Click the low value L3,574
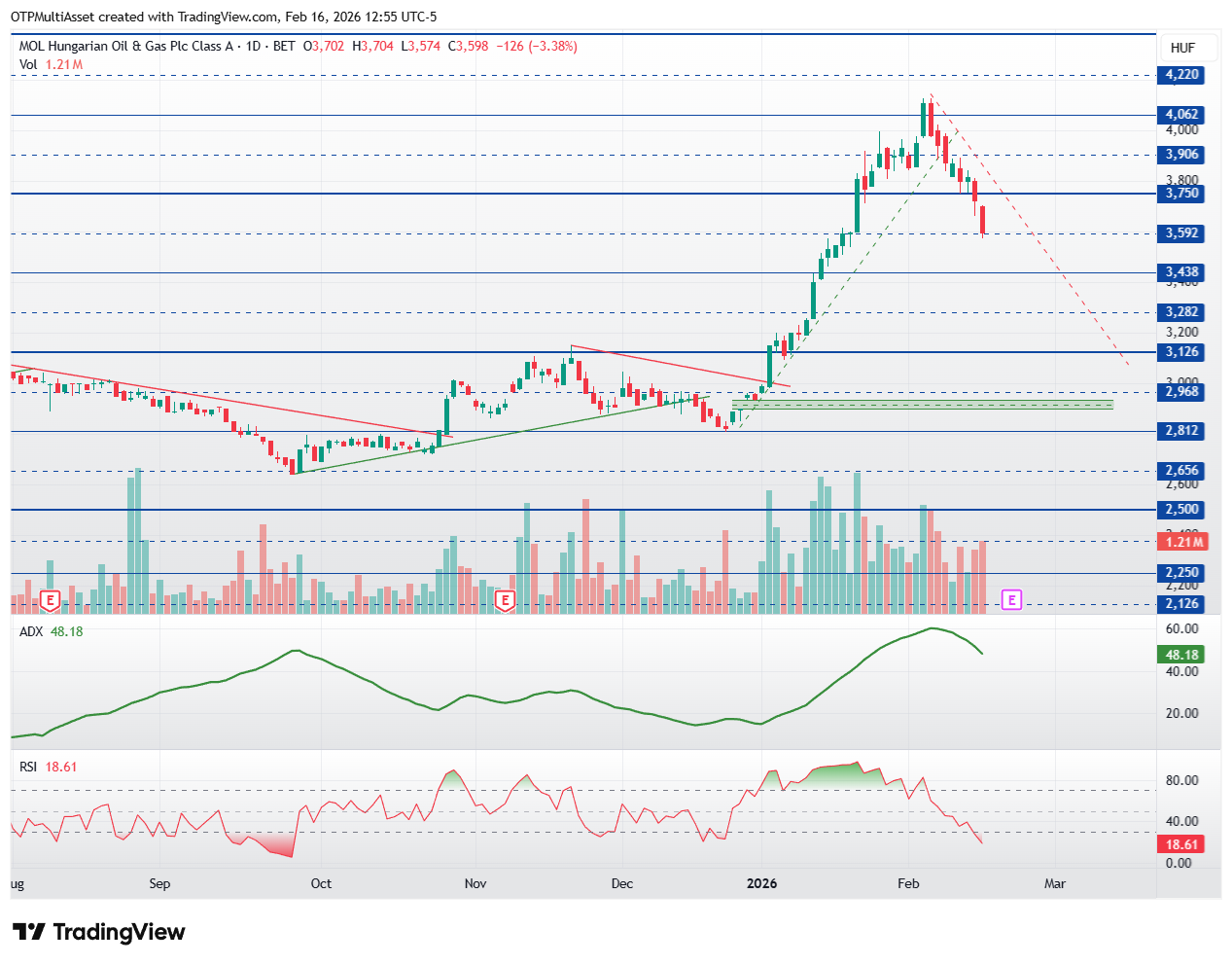 click(x=421, y=46)
